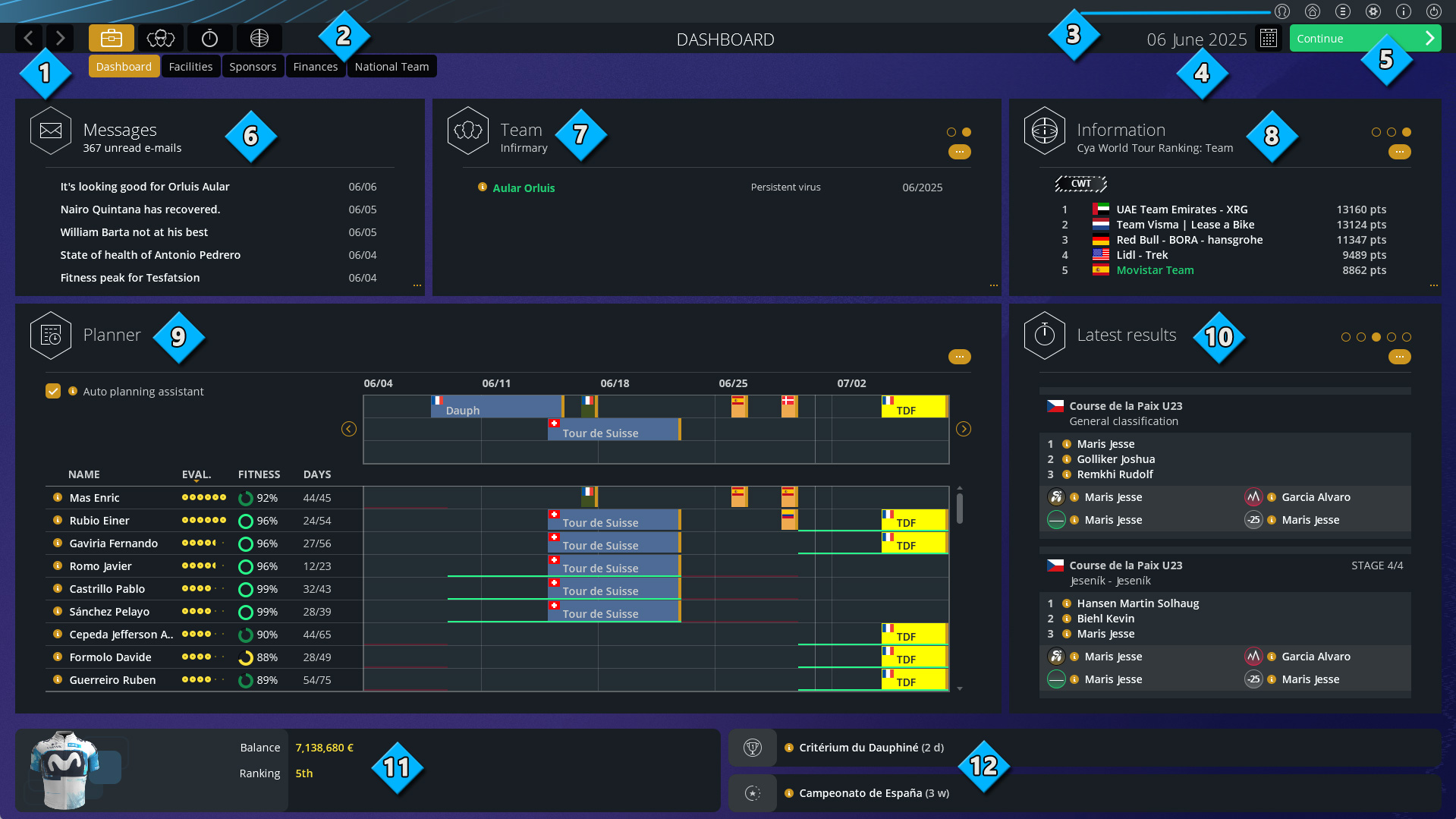Select first page dot in Latest results

1346,337
